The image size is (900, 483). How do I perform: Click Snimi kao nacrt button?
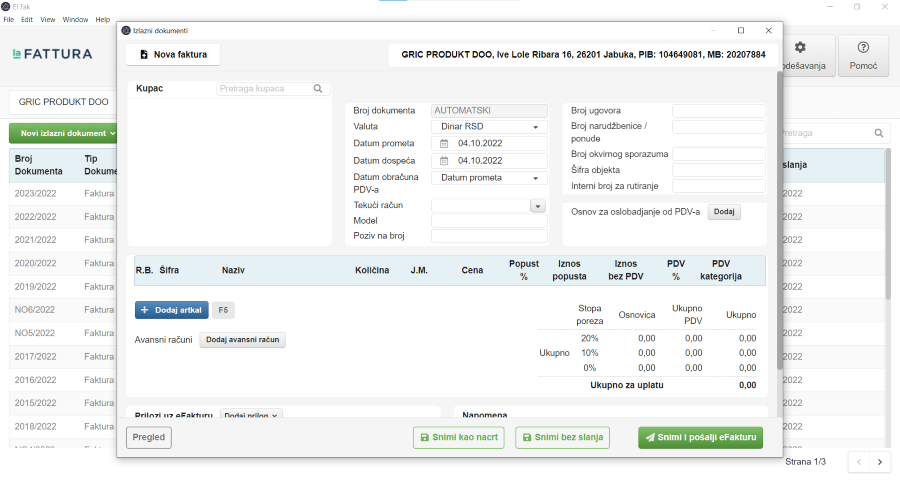coord(458,437)
